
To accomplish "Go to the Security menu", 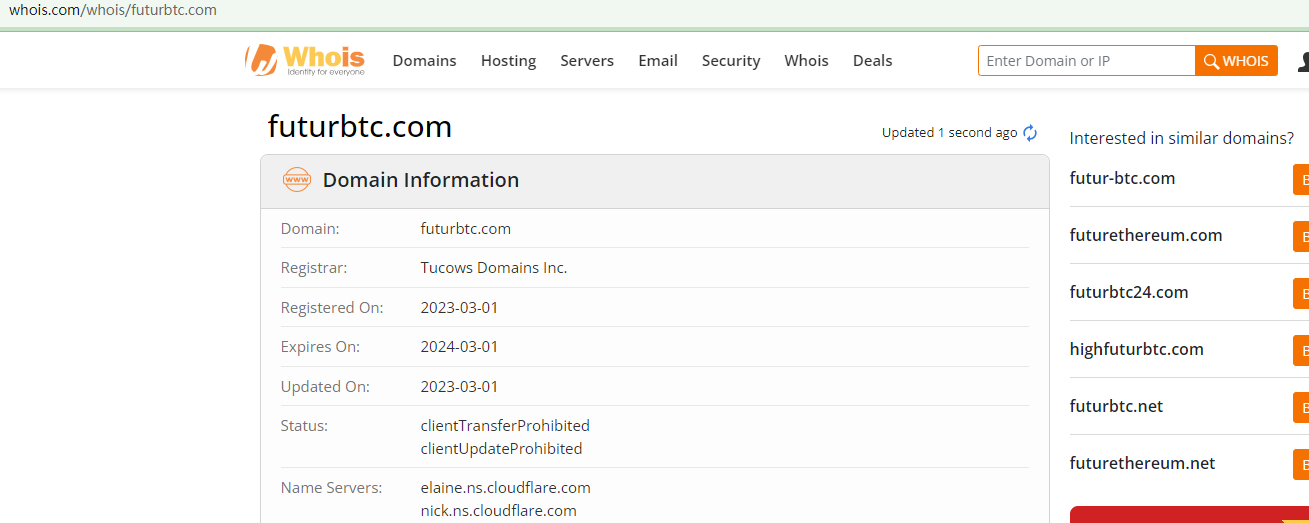I will pyautogui.click(x=731, y=61).
